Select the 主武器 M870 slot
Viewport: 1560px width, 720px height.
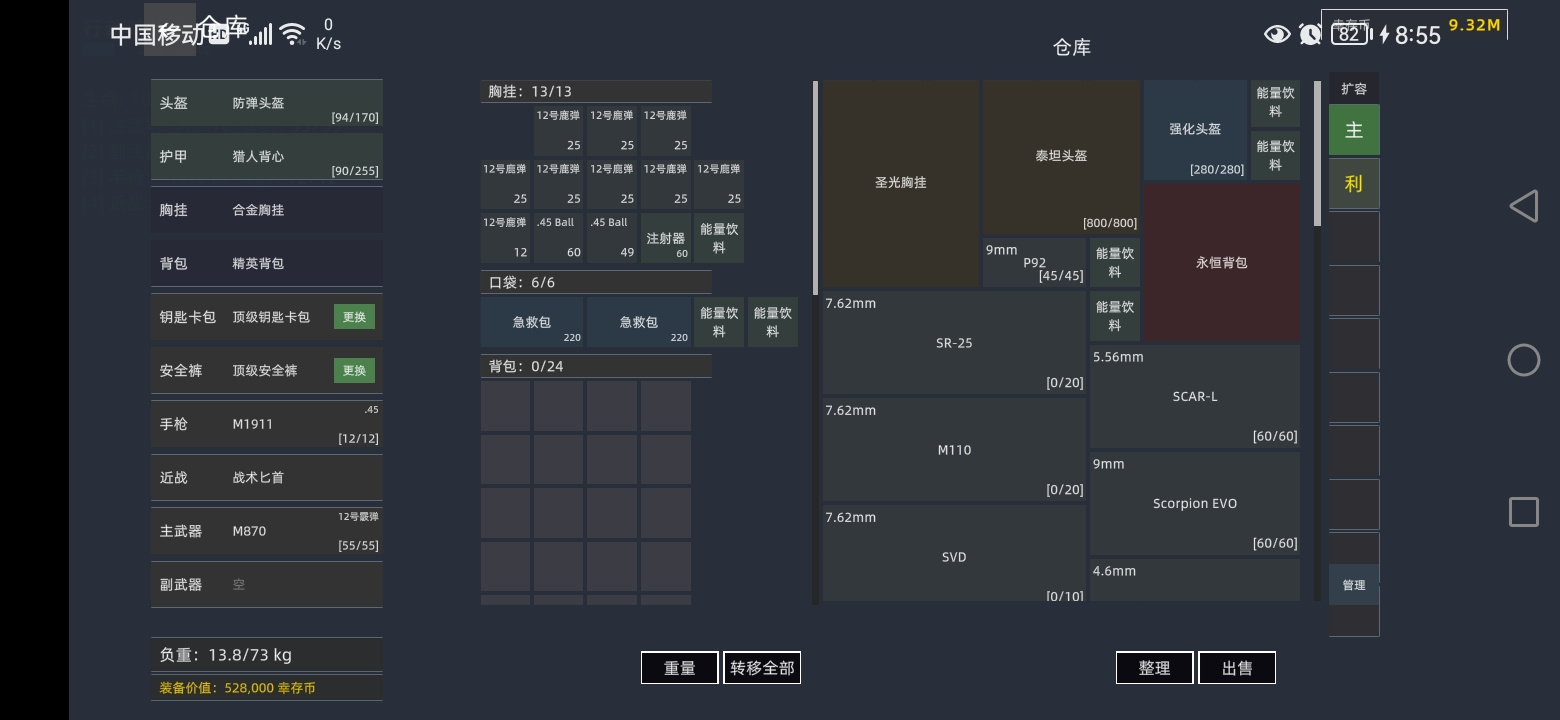tap(267, 531)
